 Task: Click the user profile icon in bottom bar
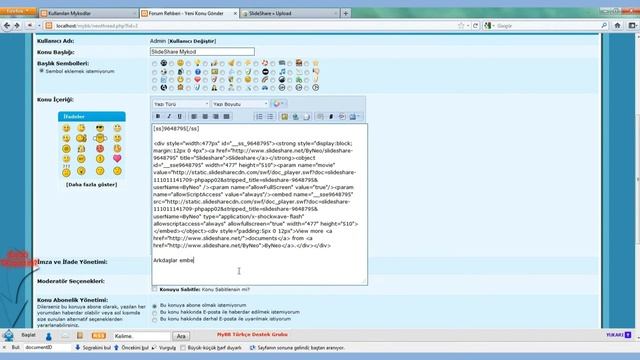coord(49,336)
